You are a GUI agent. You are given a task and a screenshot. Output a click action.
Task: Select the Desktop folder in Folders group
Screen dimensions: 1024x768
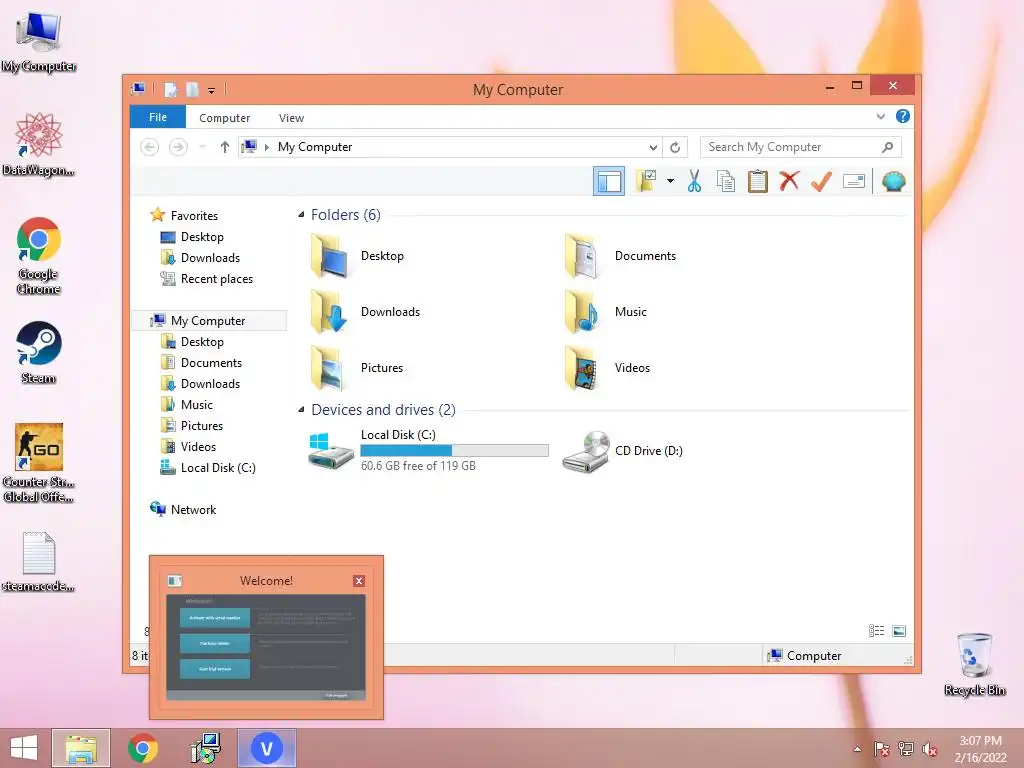click(357, 256)
